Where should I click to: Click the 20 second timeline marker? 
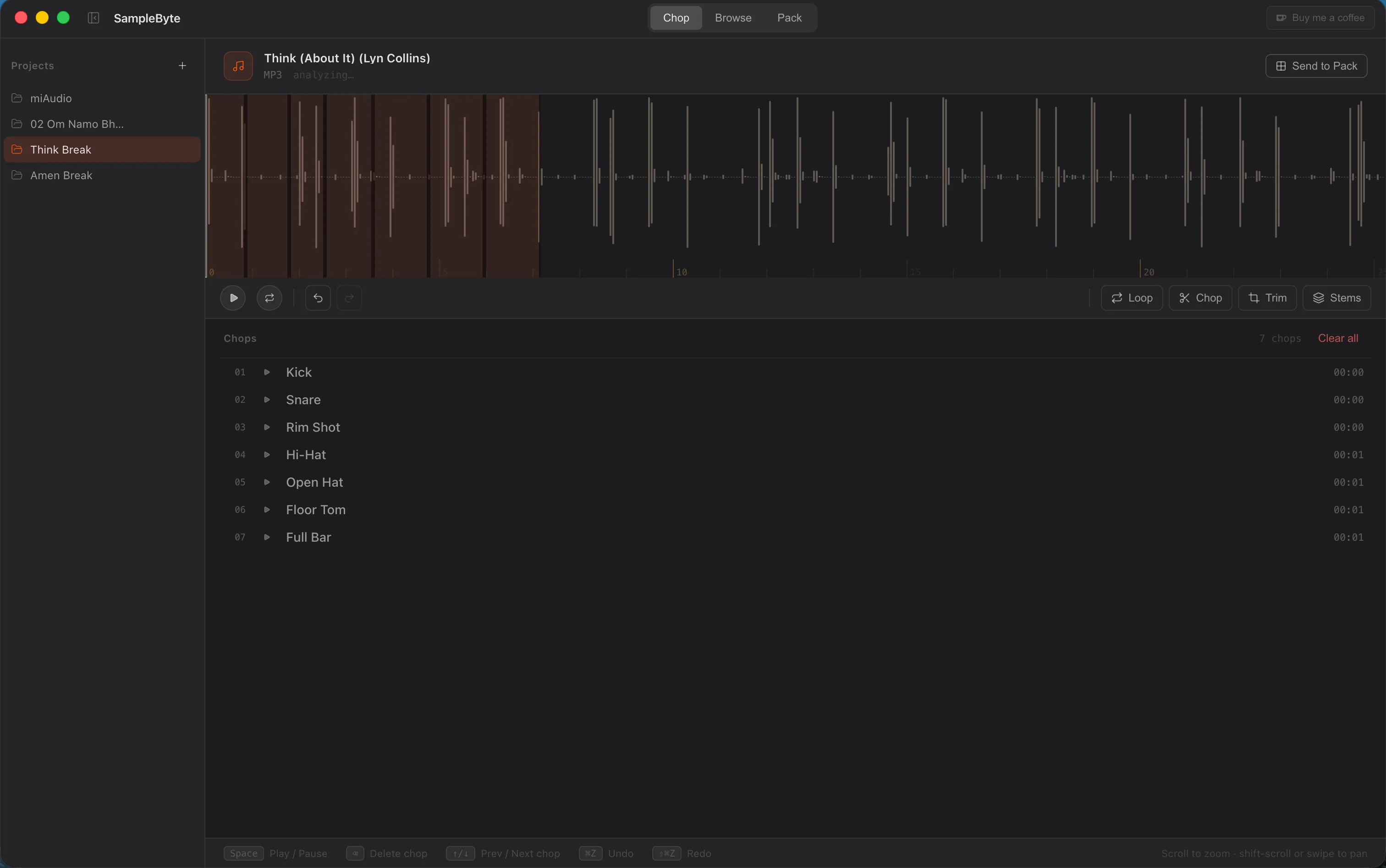pyautogui.click(x=1148, y=272)
